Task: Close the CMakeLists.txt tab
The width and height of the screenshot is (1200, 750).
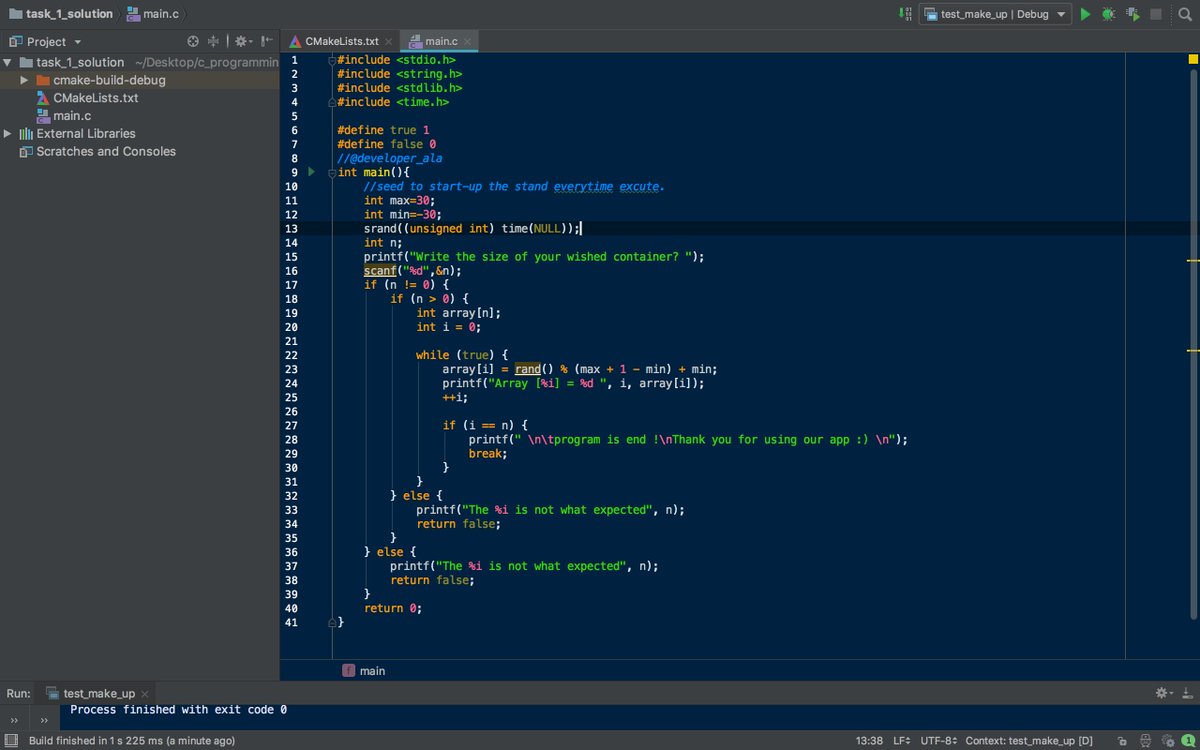Action: [x=389, y=41]
